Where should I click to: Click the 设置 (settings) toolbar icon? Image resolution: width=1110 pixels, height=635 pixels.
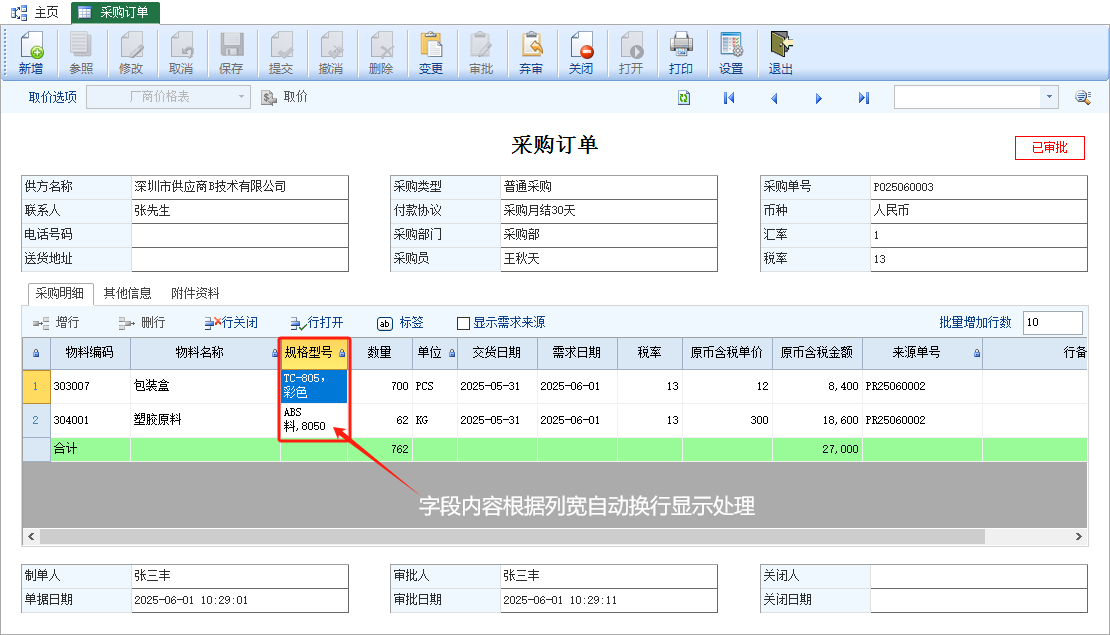click(x=731, y=53)
